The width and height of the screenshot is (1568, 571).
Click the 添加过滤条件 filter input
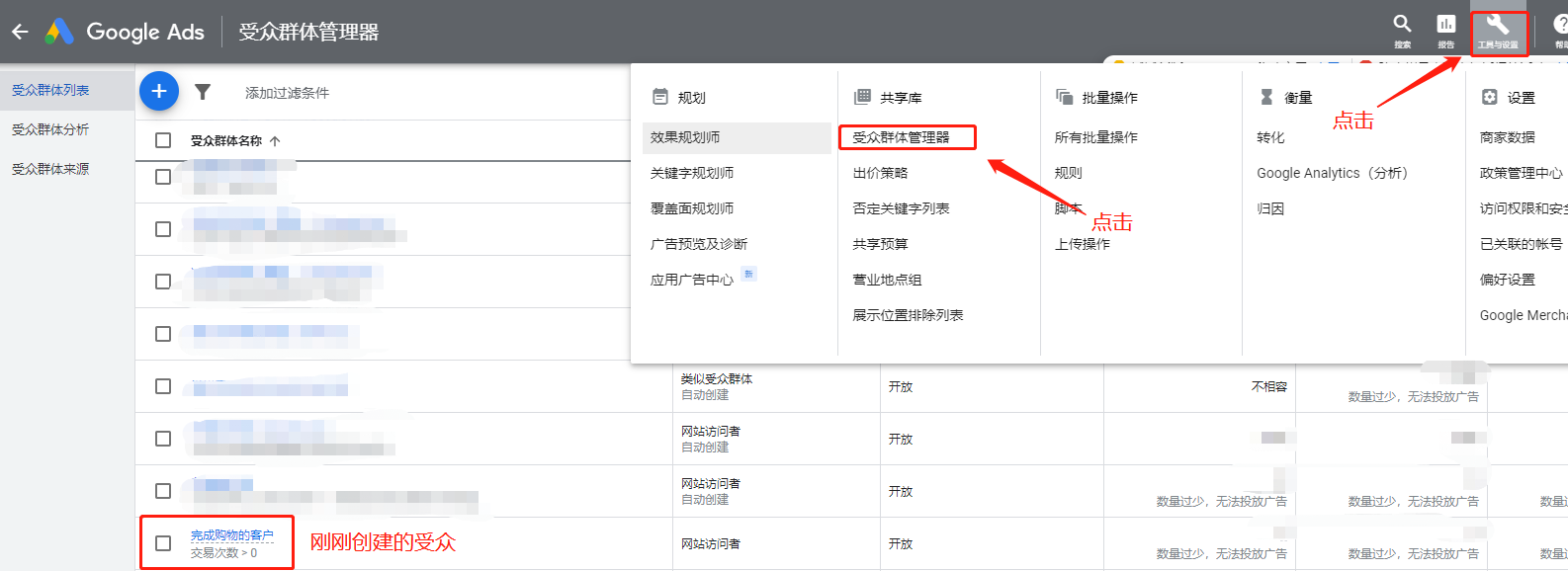[288, 93]
